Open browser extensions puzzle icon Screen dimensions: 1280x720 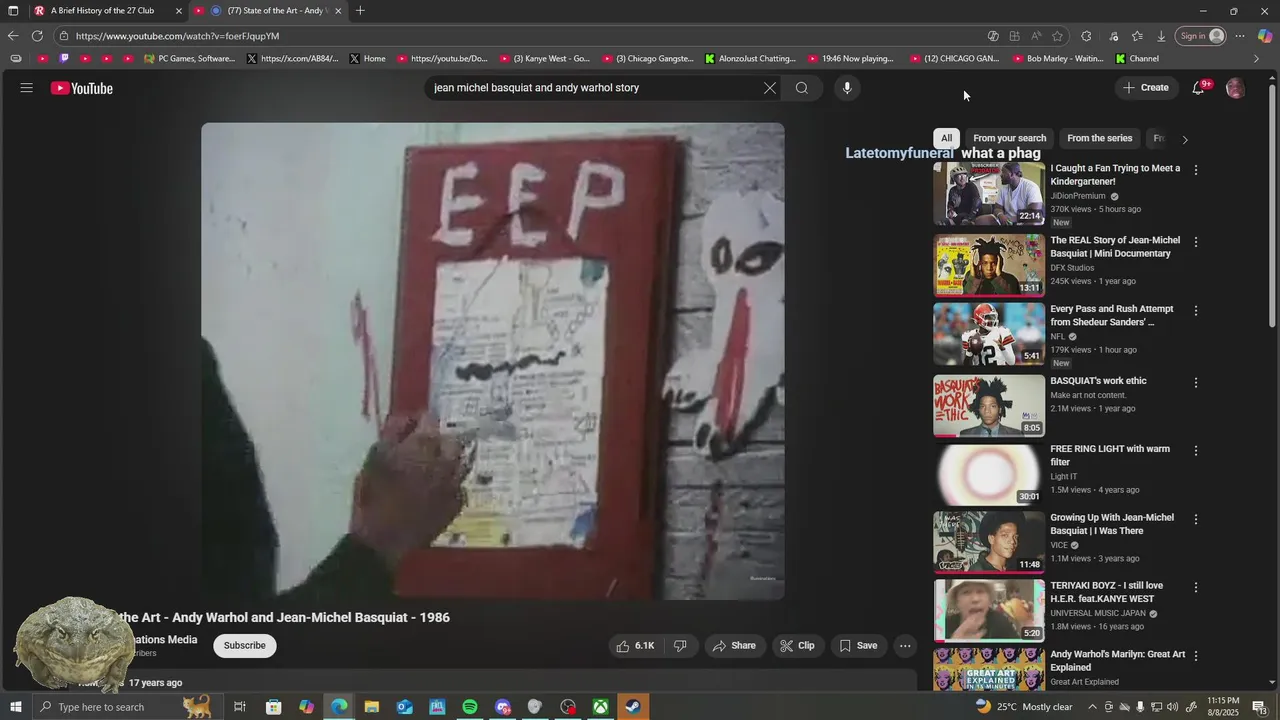point(1086,36)
